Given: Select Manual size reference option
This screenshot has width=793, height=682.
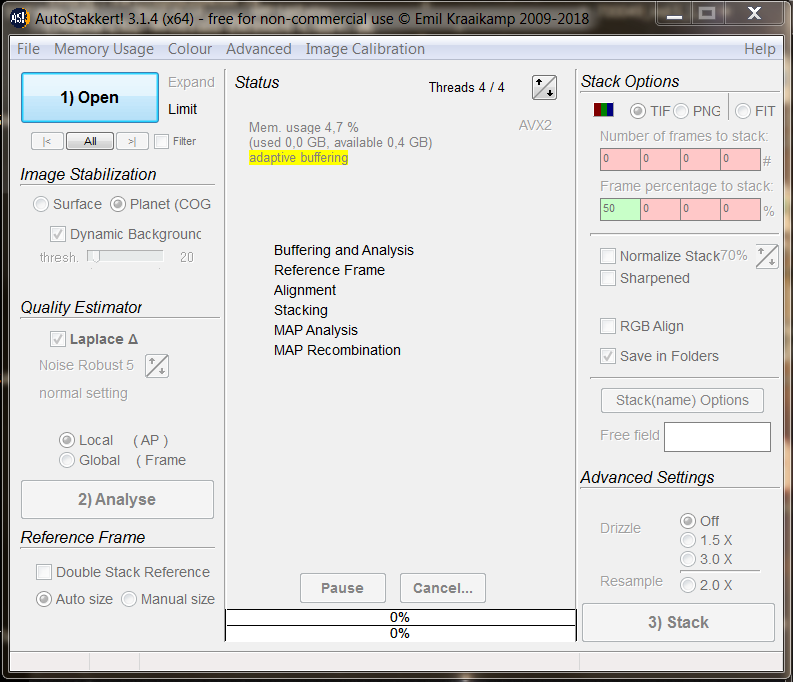Looking at the screenshot, I should click(129, 599).
